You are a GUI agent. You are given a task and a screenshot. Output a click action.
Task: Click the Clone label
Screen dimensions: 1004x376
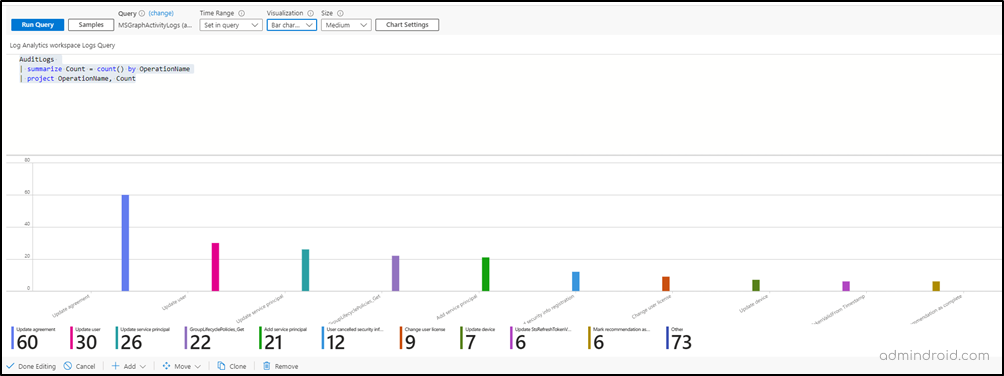coord(238,366)
